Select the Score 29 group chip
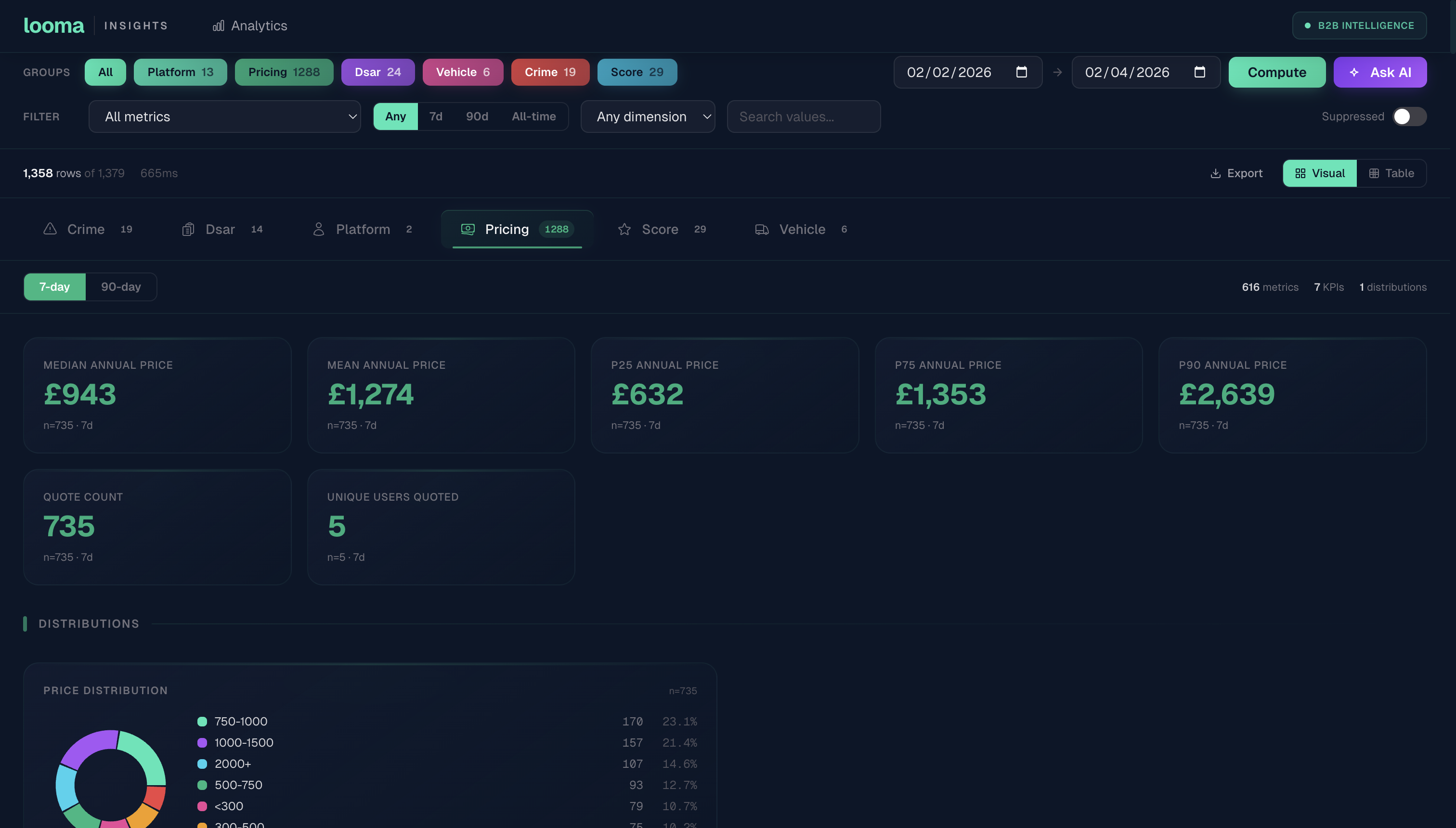The width and height of the screenshot is (1456, 828). coord(637,72)
